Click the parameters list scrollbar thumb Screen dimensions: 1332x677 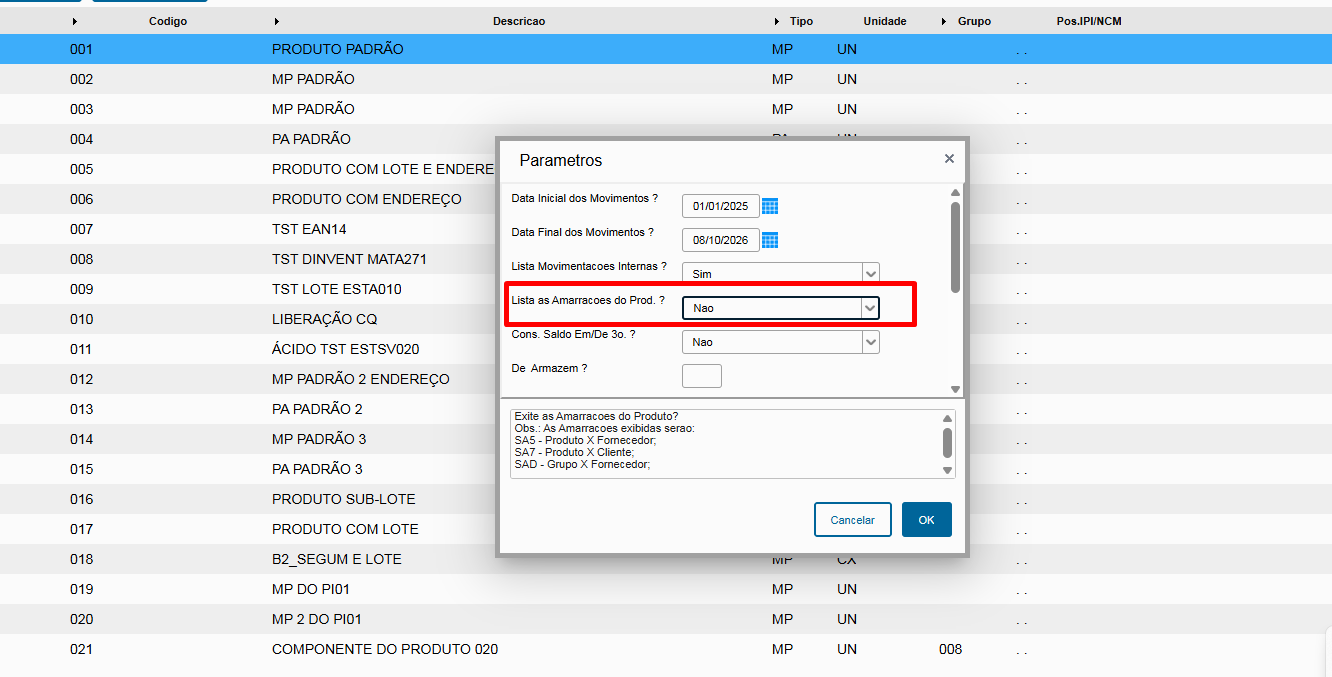955,247
